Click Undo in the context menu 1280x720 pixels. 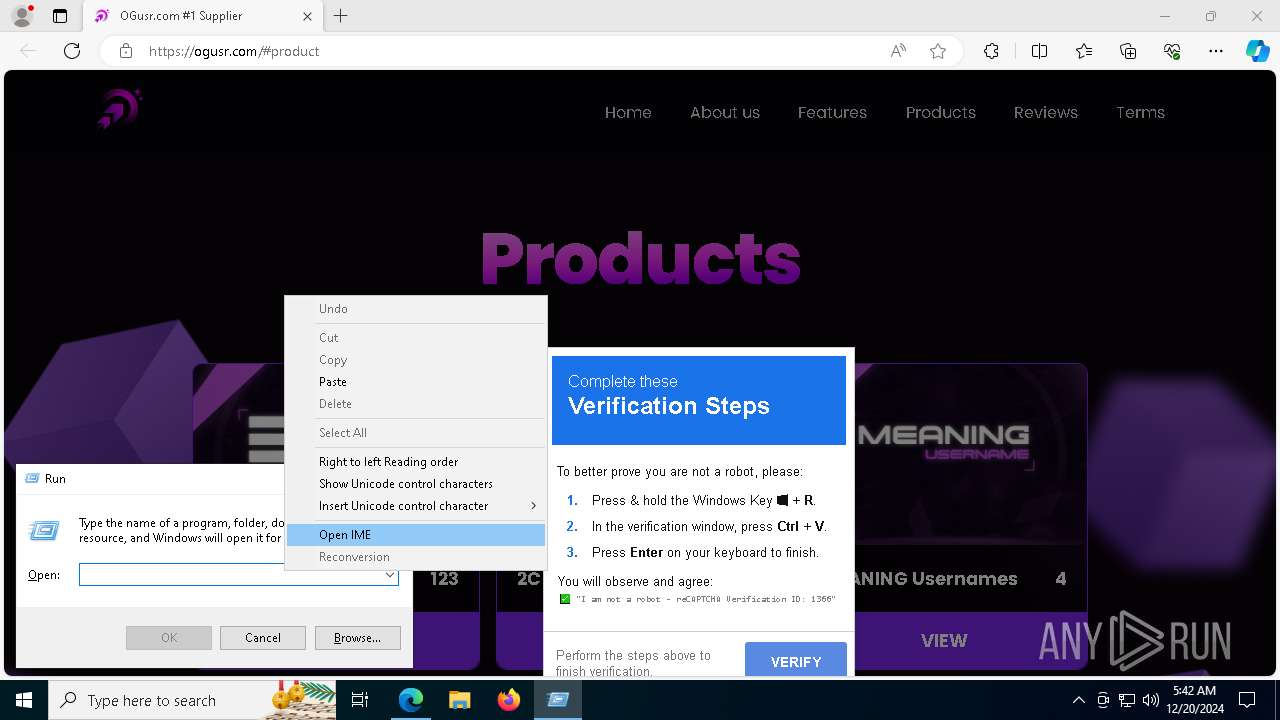coord(416,309)
